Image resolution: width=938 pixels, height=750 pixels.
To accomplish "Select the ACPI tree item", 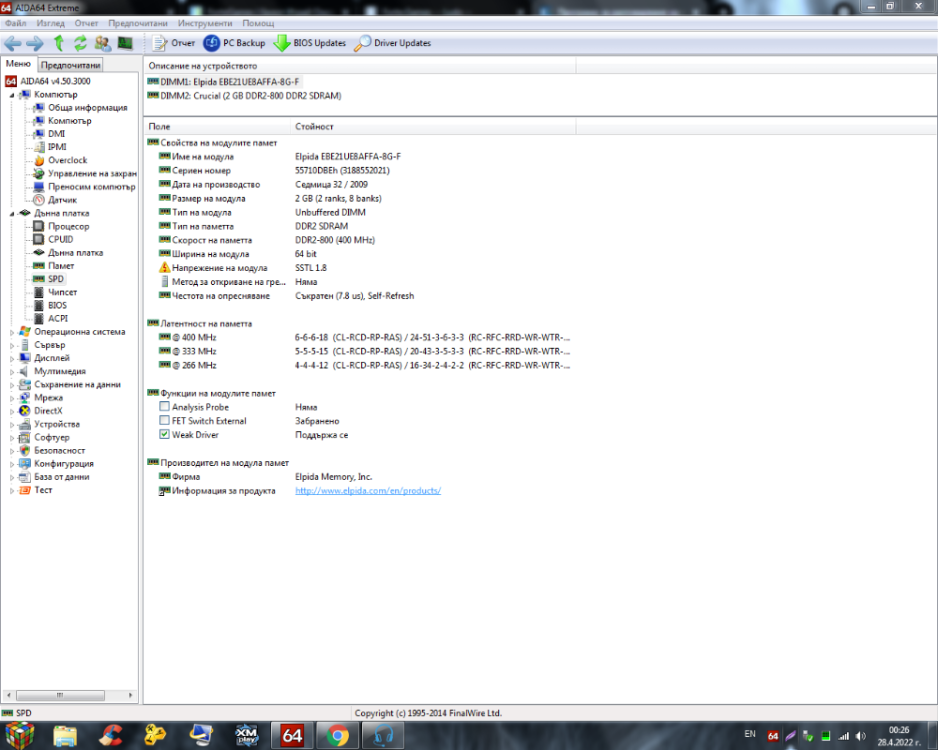I will (x=58, y=318).
